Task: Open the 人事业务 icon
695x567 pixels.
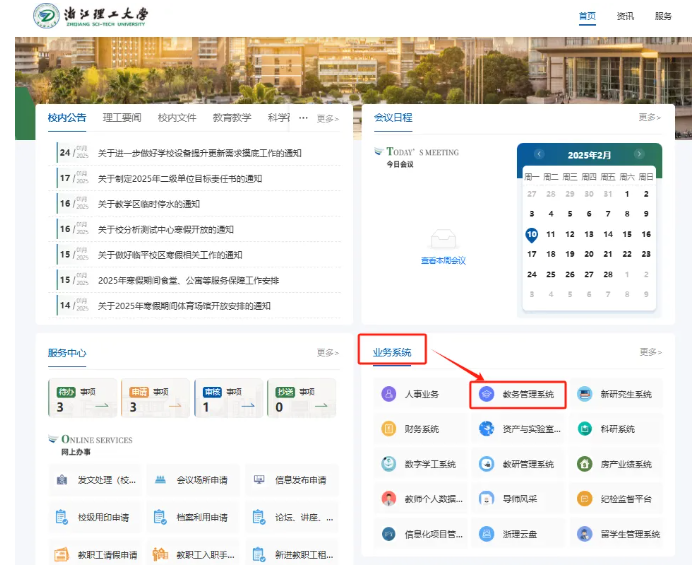Action: point(389,394)
